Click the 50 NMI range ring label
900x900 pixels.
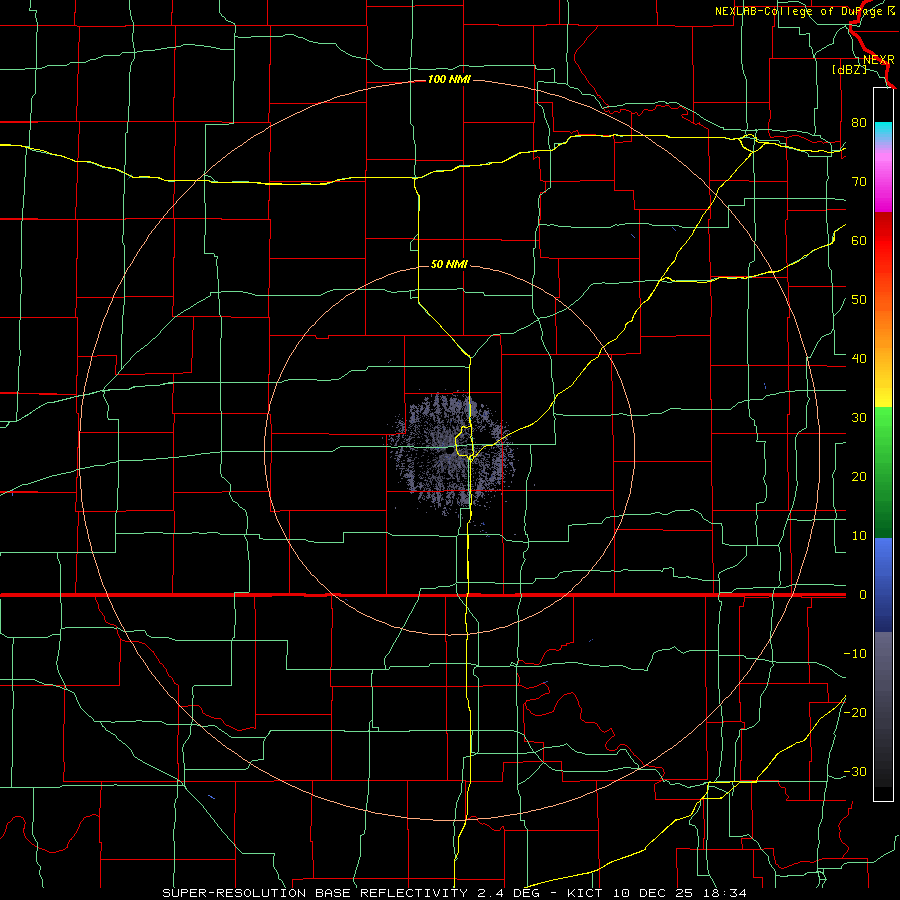pos(449,264)
